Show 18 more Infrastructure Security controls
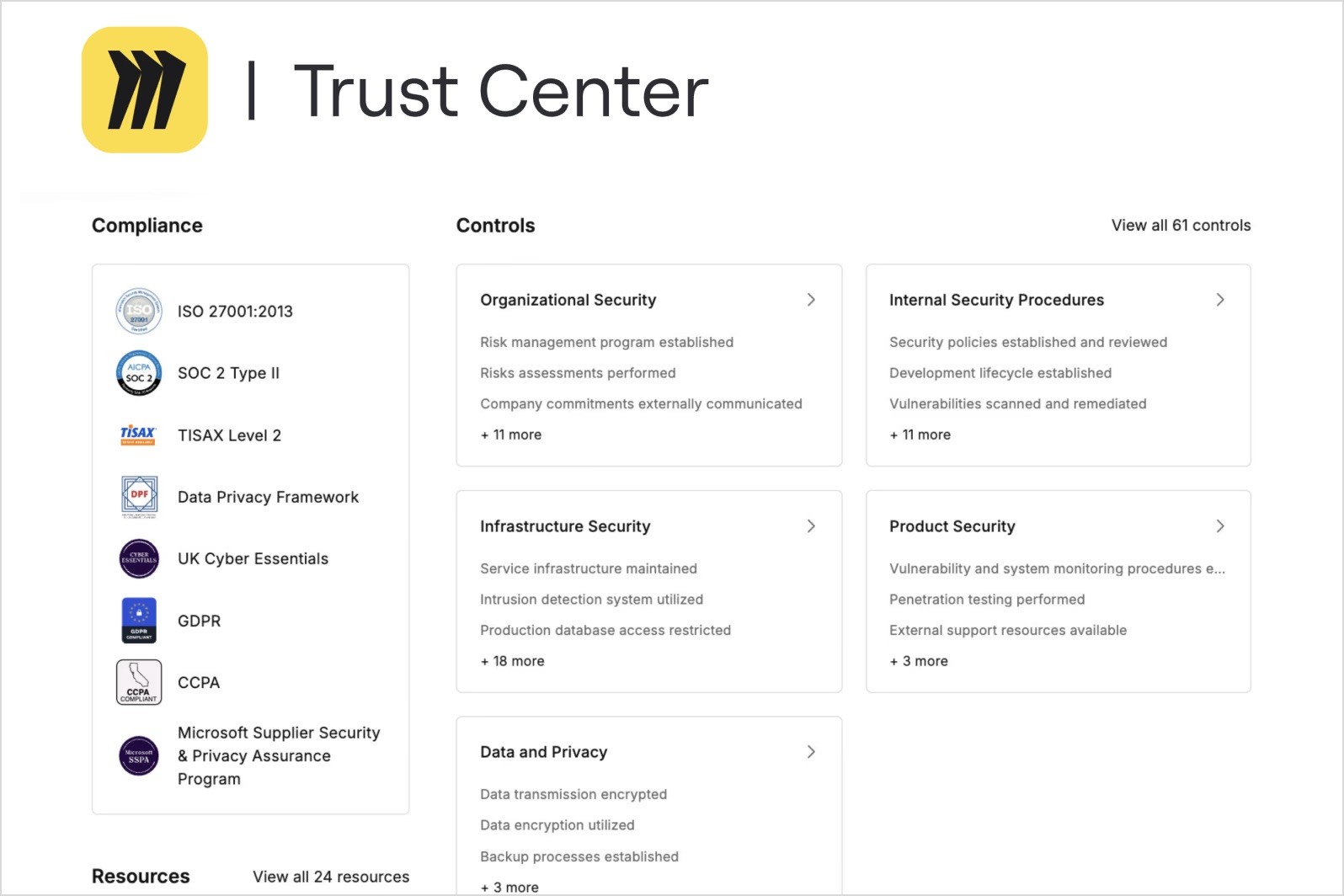Screen dimensions: 1344x896 pos(512,661)
